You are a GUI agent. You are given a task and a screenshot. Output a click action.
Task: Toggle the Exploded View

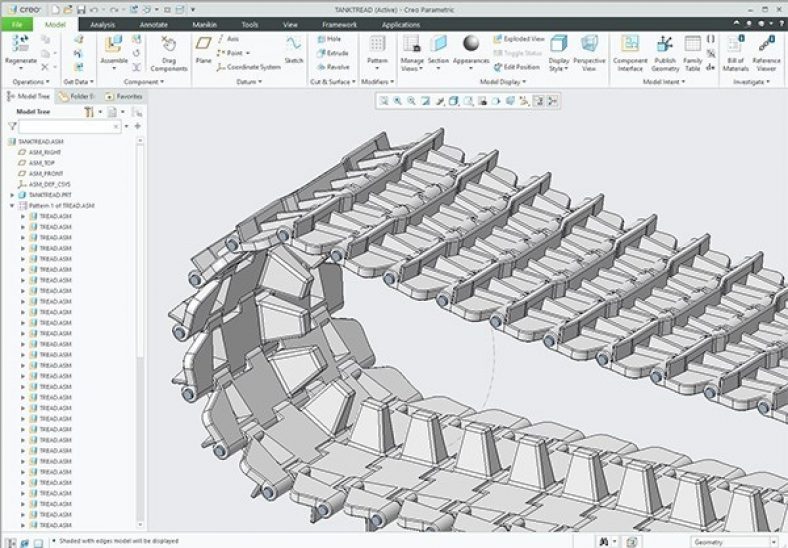[518, 38]
